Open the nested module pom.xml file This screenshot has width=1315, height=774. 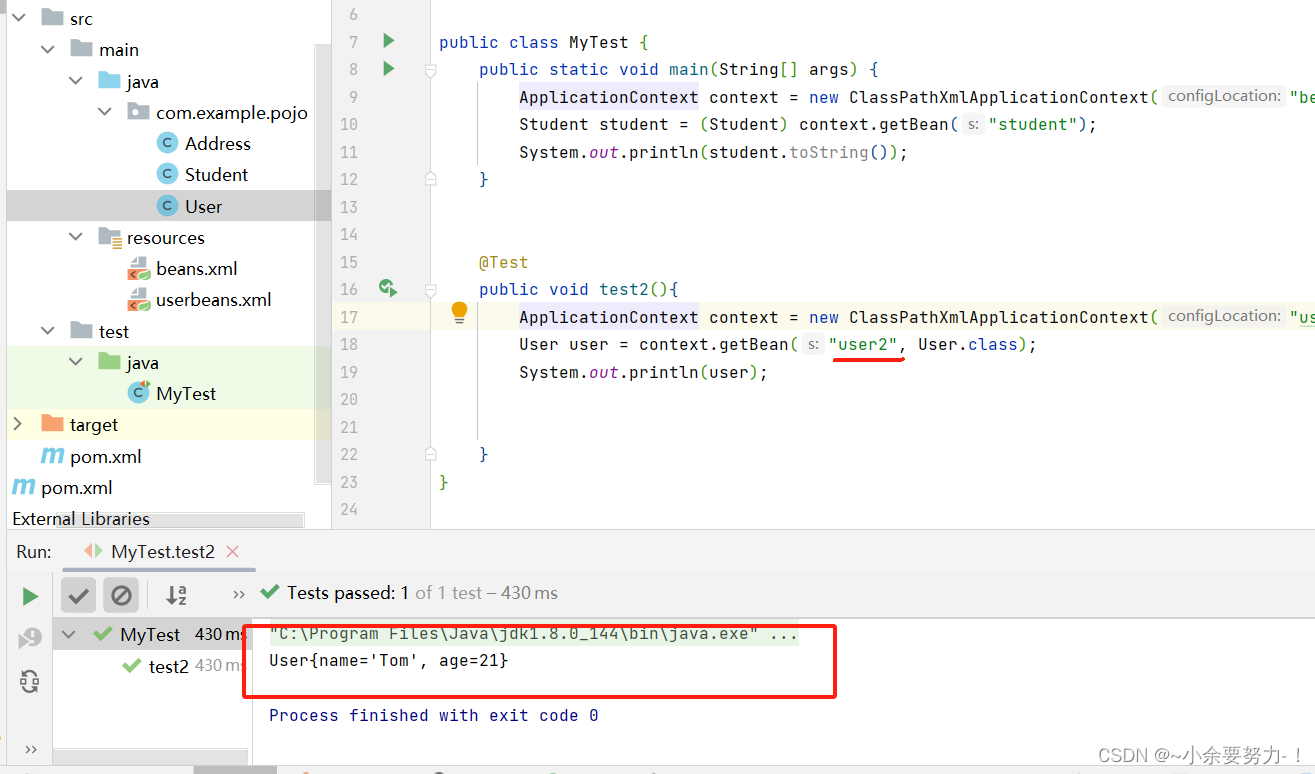click(106, 456)
